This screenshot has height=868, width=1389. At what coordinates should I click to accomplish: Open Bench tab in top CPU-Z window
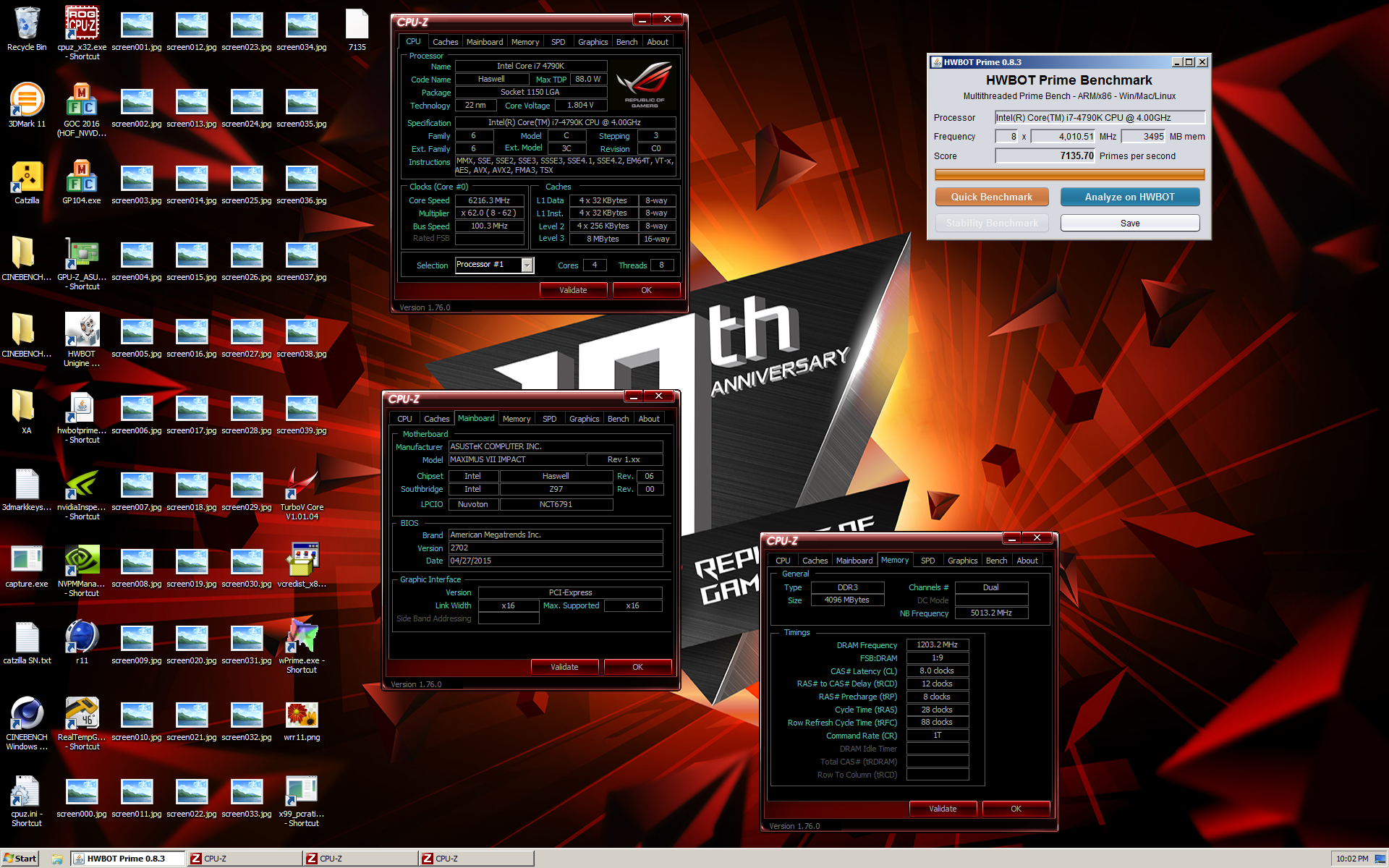pyautogui.click(x=626, y=42)
